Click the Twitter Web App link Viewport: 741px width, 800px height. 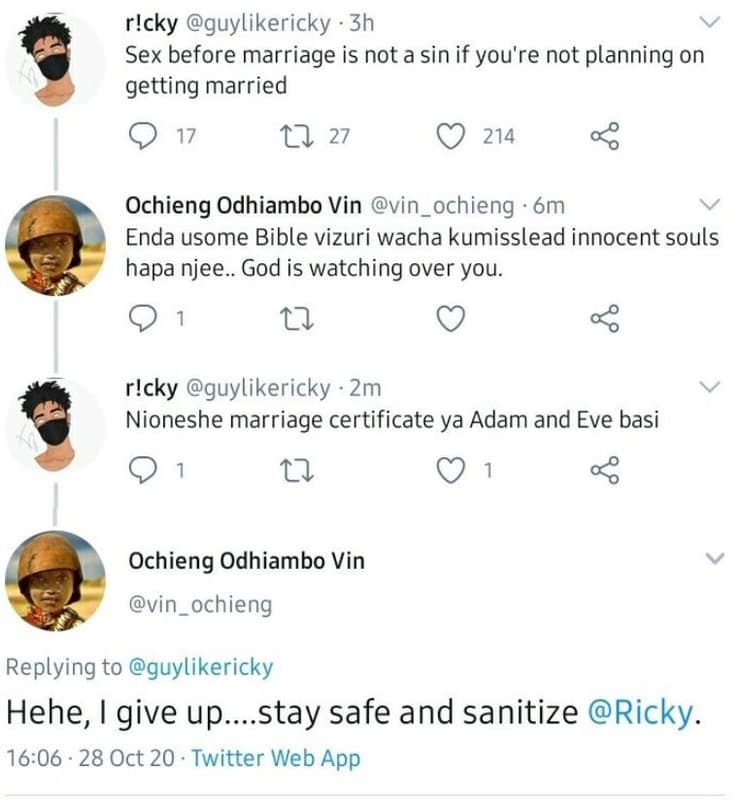coord(273,758)
